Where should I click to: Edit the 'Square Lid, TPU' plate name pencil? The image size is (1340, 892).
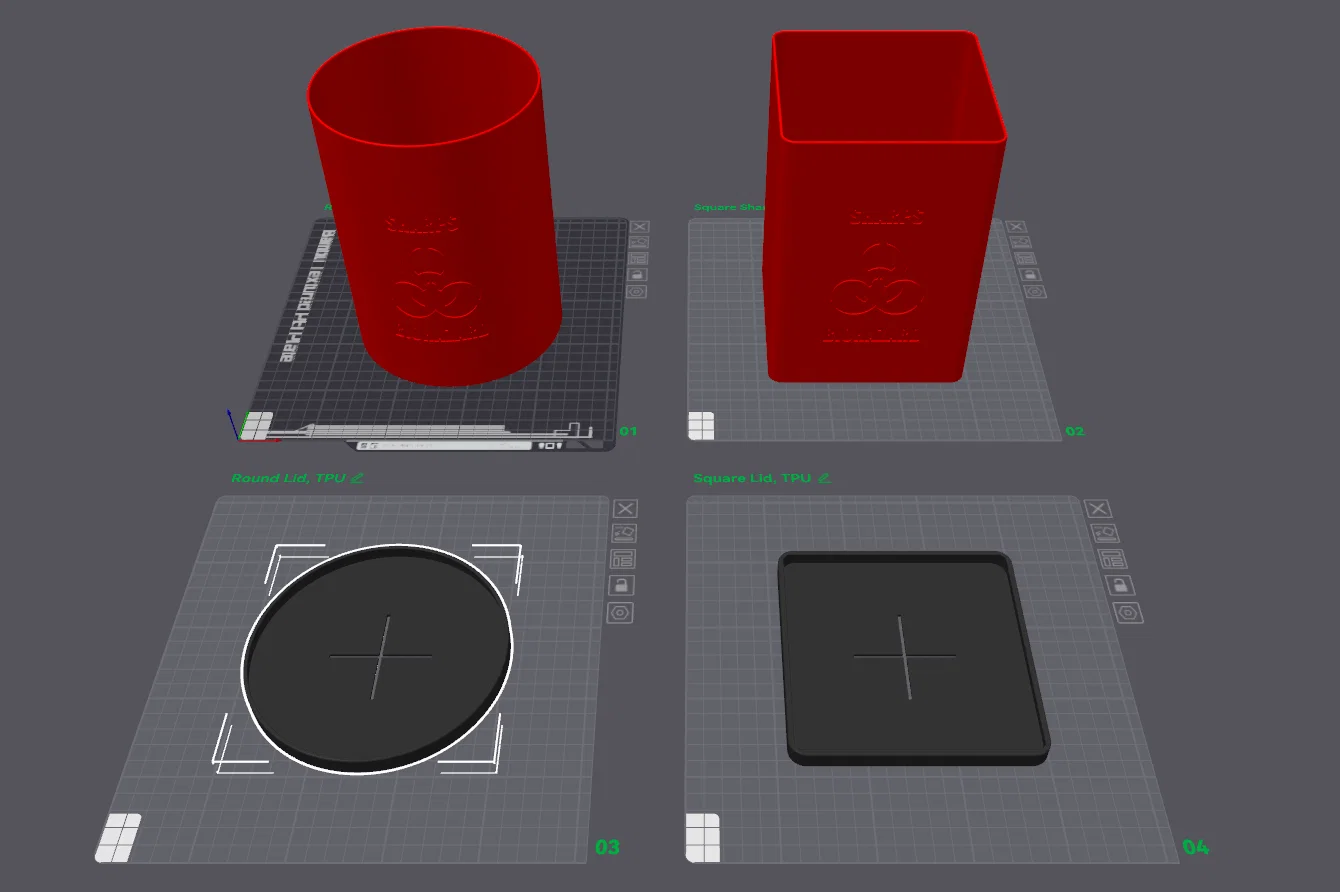click(824, 478)
